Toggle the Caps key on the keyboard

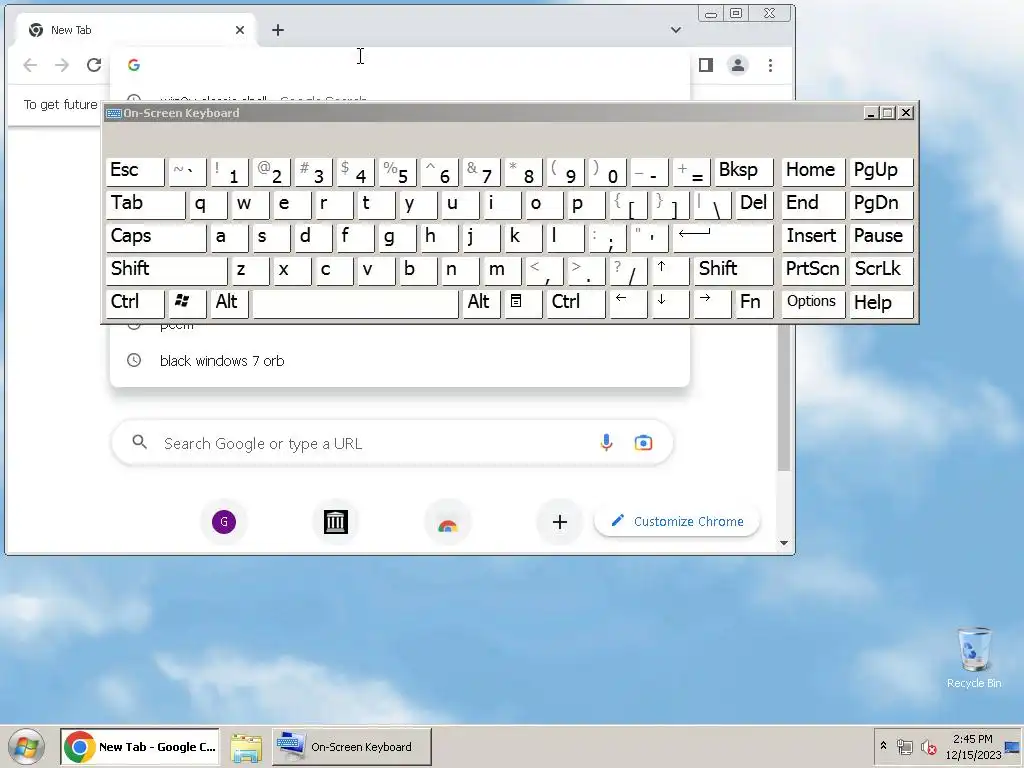coord(155,237)
